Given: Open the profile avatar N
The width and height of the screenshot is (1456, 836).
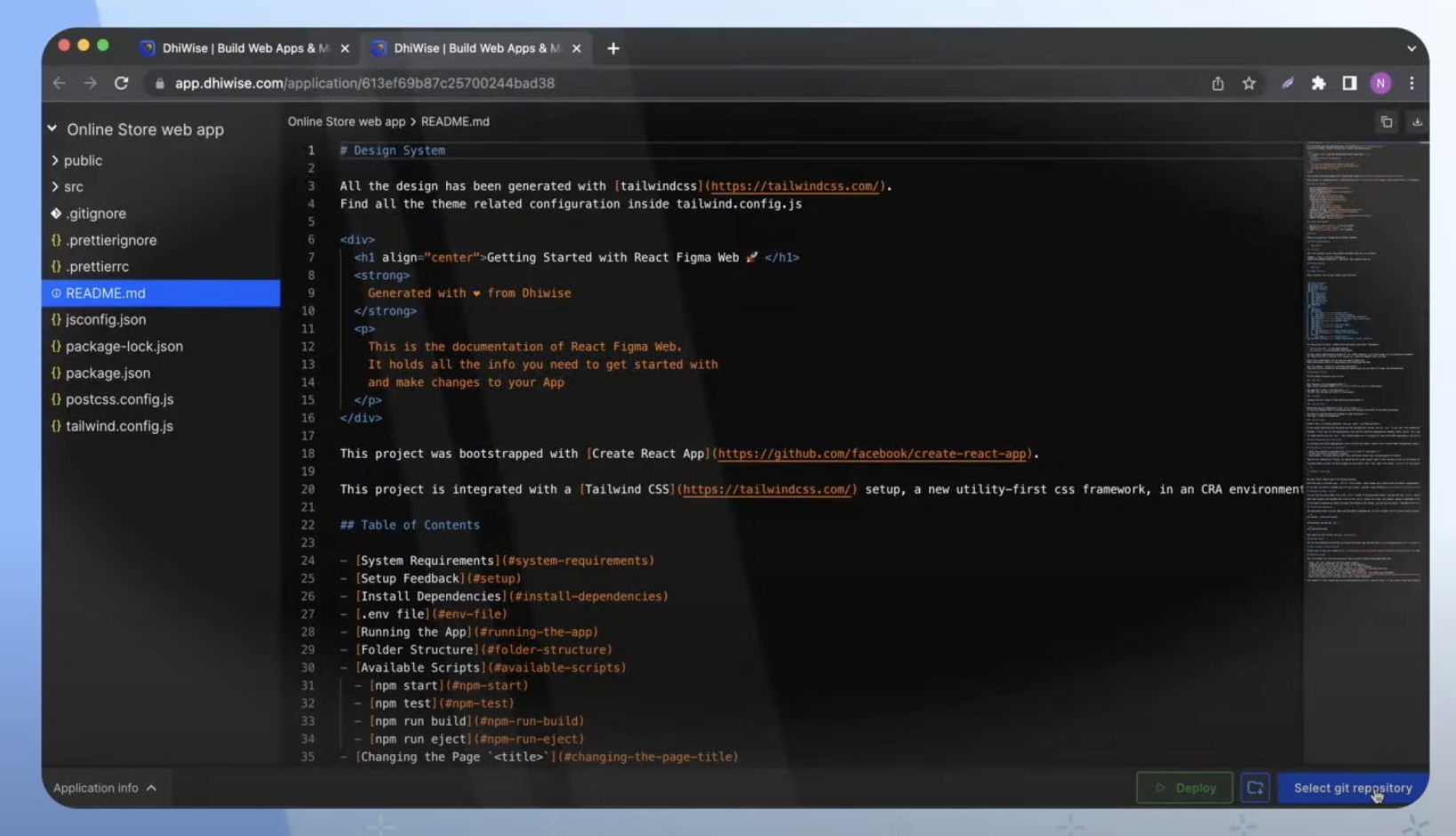Looking at the screenshot, I should point(1380,83).
